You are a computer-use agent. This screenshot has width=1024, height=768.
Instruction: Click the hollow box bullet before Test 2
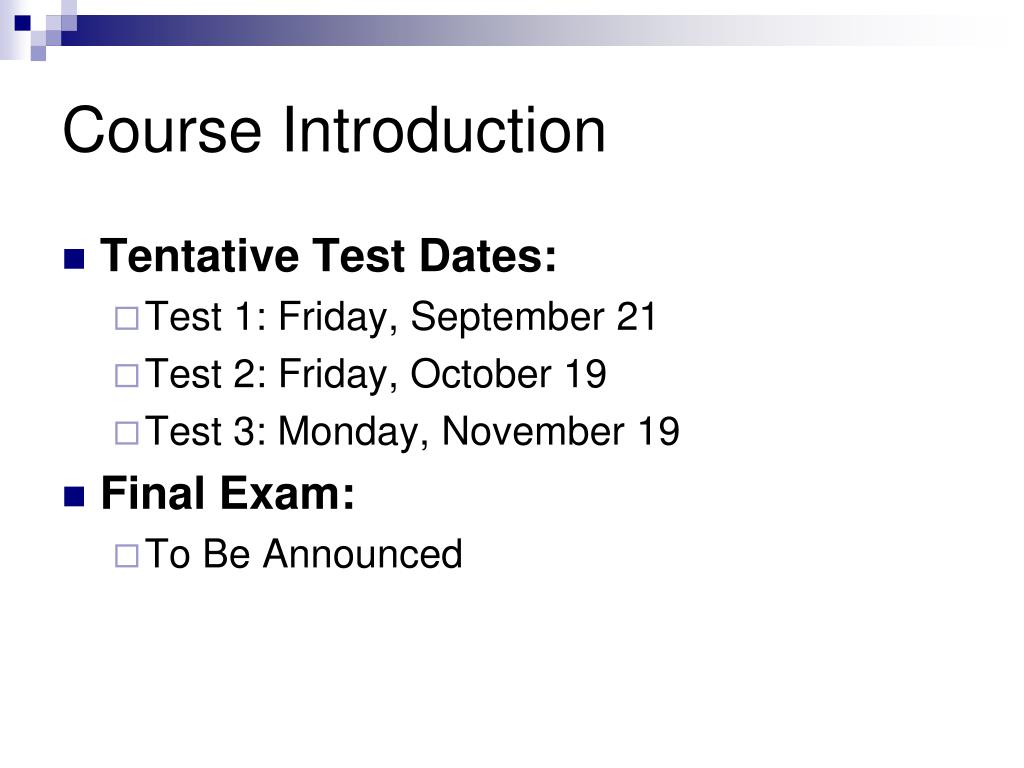[x=127, y=376]
